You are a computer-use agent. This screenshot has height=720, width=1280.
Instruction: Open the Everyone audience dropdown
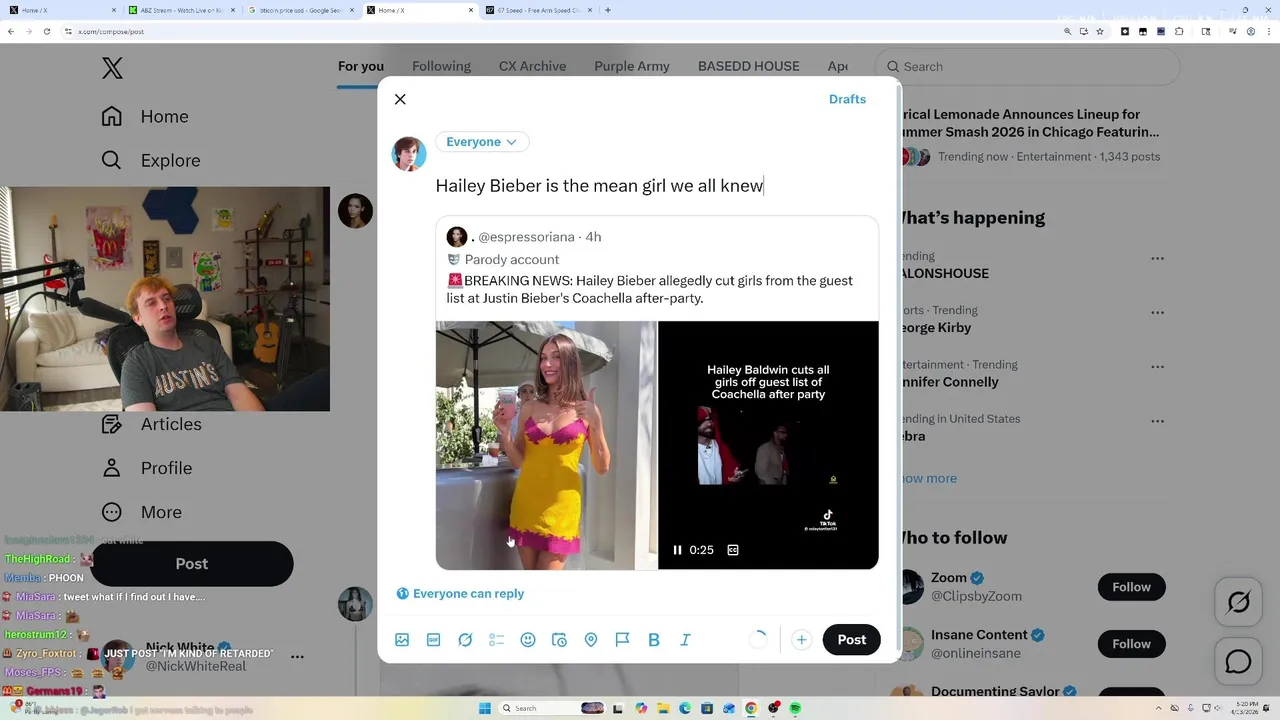tap(482, 142)
